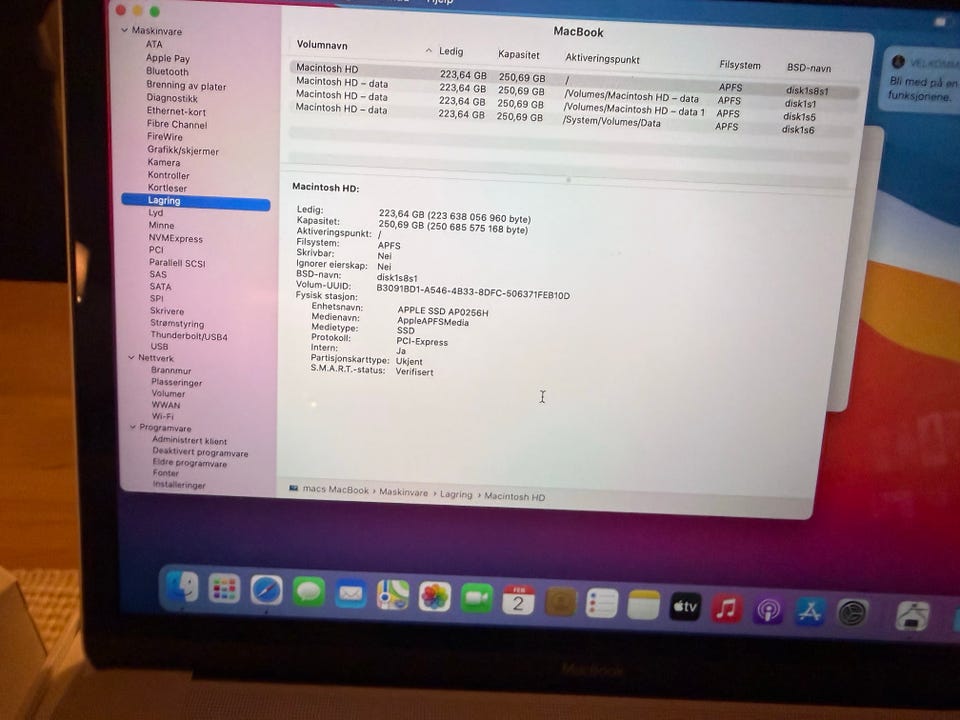Open Apple TV app in Dock
The width and height of the screenshot is (960, 720).
[685, 607]
